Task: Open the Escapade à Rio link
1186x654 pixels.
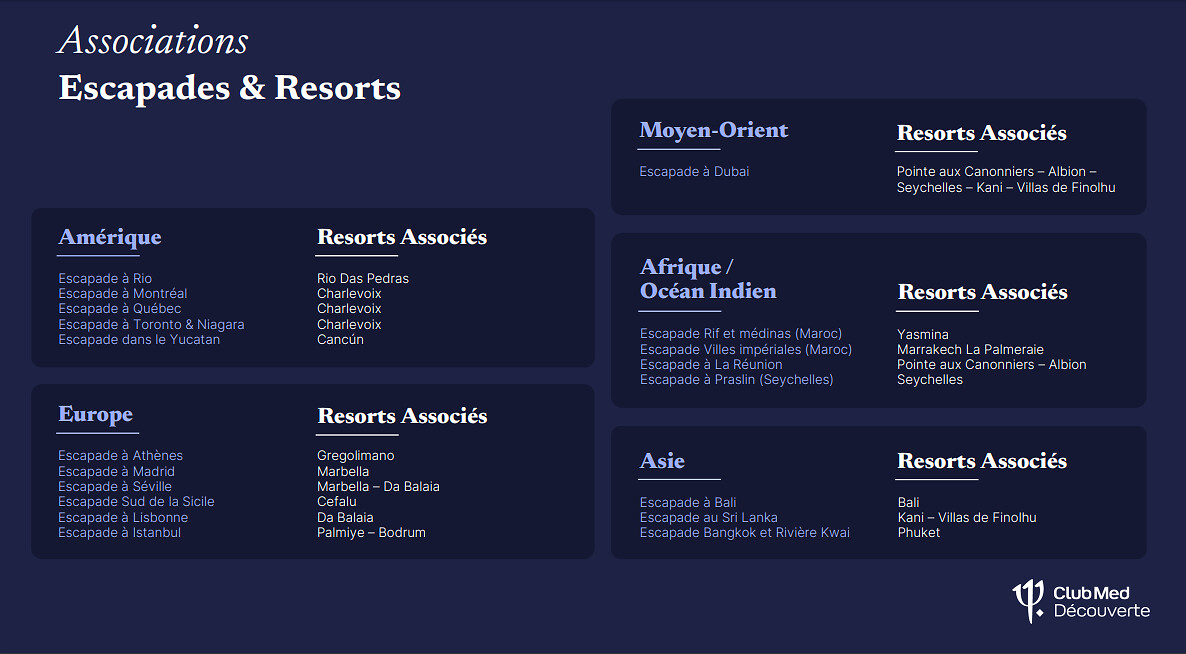Action: click(x=105, y=278)
